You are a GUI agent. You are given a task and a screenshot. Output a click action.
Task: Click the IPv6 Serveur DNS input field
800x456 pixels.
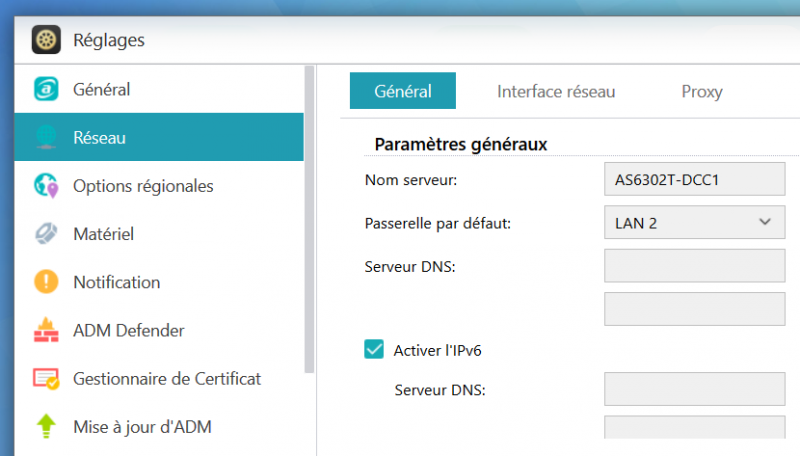click(x=695, y=389)
